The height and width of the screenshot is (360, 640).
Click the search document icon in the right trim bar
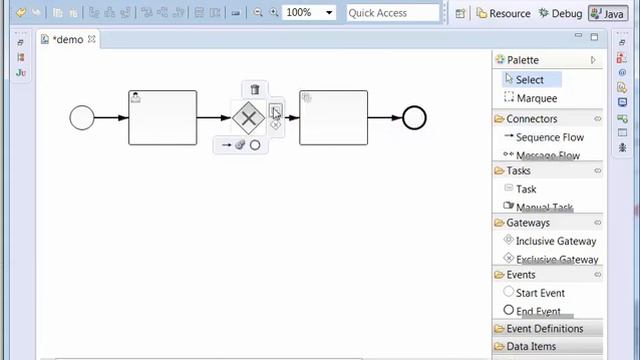622,87
